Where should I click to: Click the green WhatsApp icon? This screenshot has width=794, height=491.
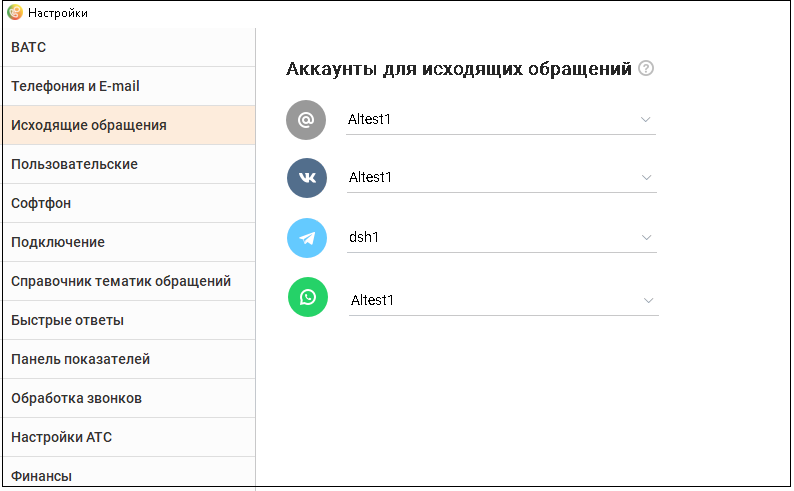coord(308,297)
